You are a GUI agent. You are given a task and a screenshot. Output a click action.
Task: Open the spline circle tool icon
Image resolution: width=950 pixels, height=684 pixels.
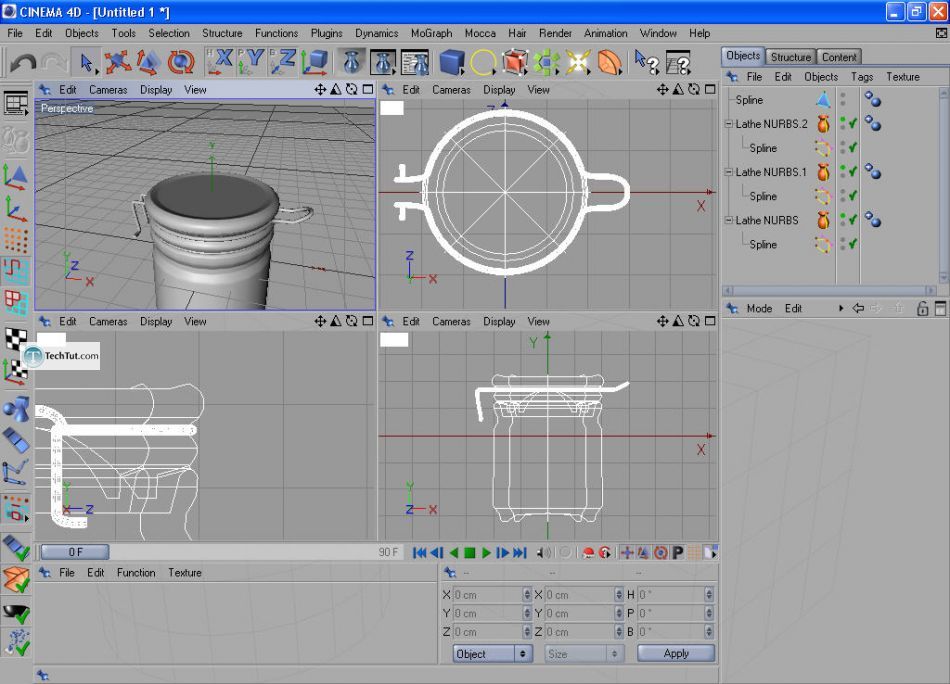click(483, 62)
